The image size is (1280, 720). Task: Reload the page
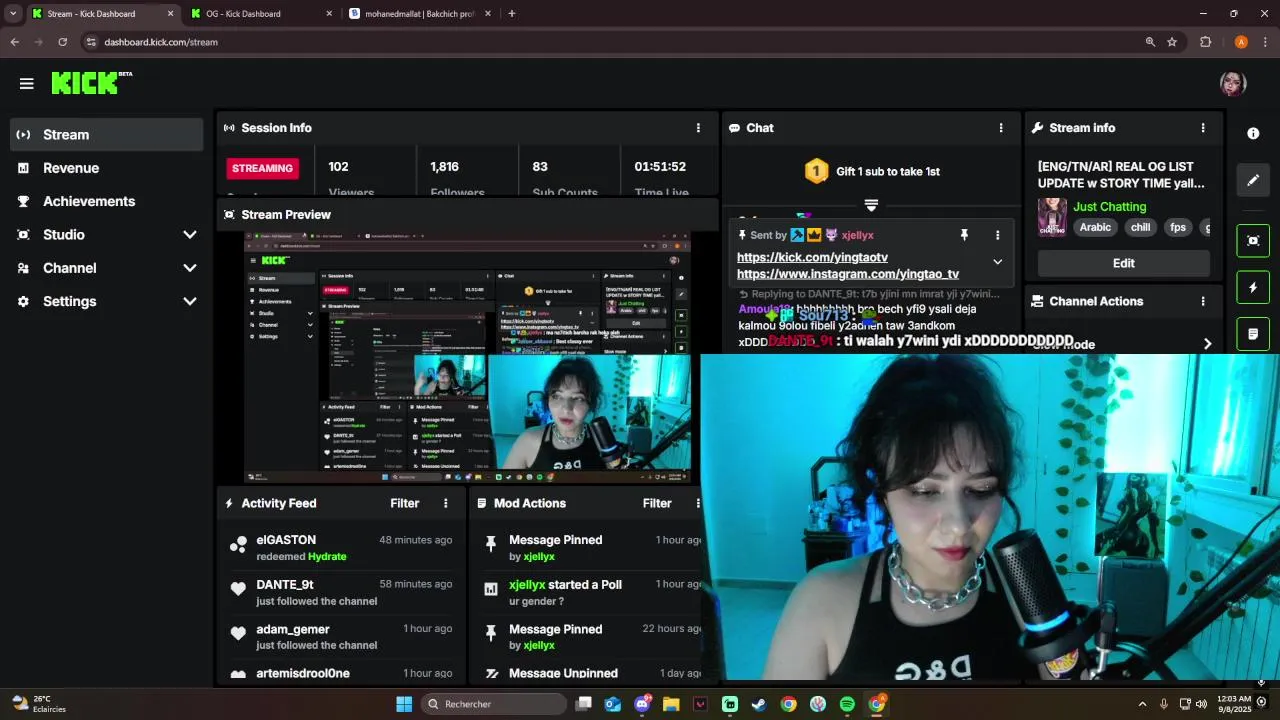[x=62, y=42]
